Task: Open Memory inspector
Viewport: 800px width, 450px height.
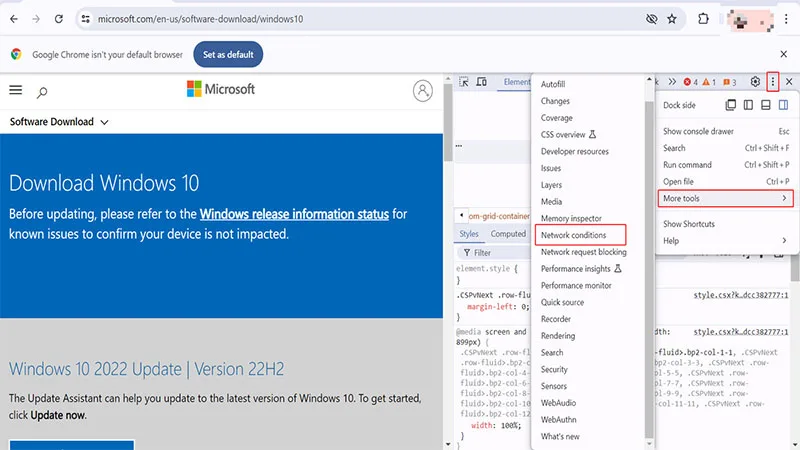Action: [x=571, y=218]
